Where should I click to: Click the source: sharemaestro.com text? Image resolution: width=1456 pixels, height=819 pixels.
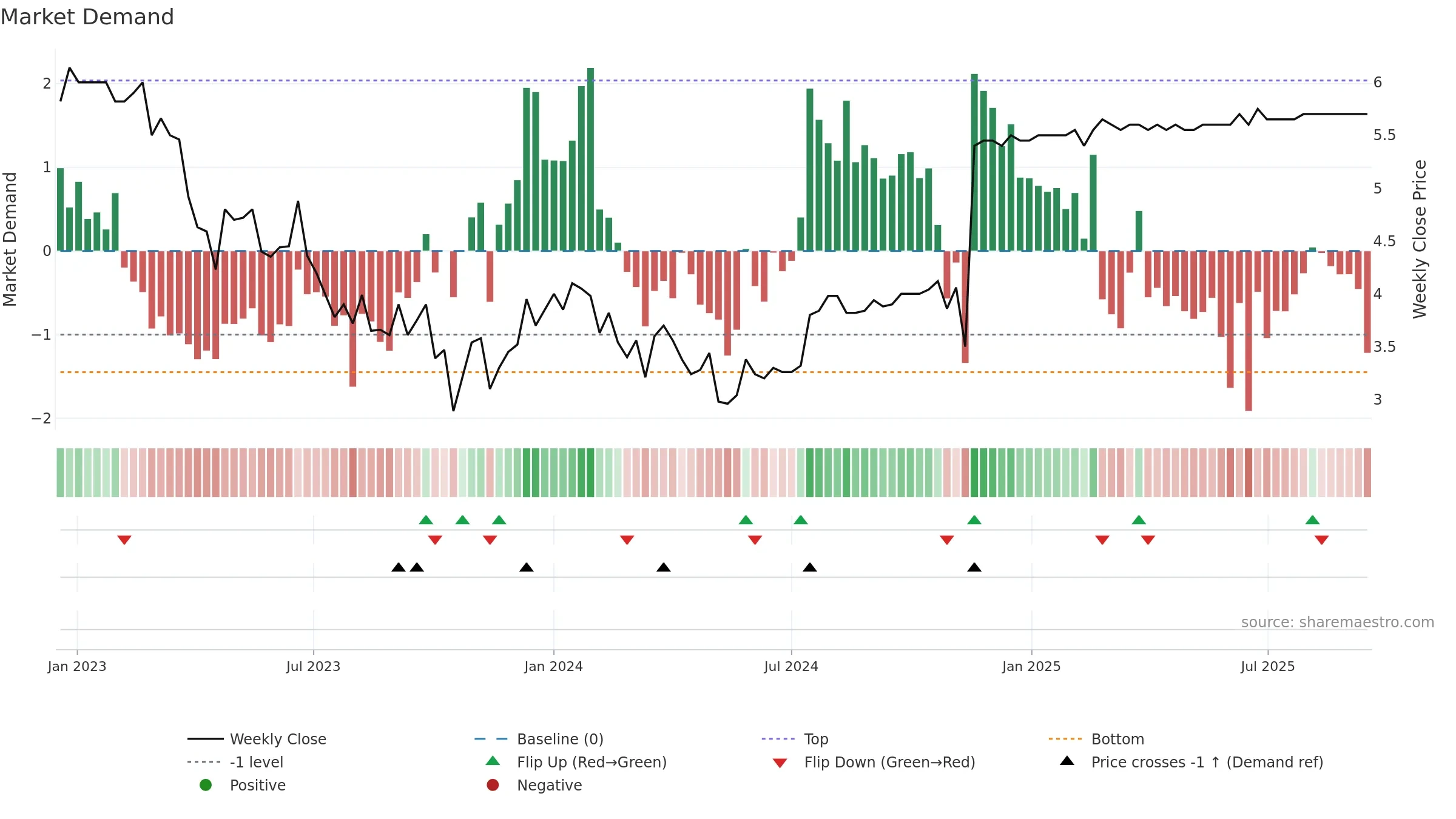click(x=1337, y=622)
